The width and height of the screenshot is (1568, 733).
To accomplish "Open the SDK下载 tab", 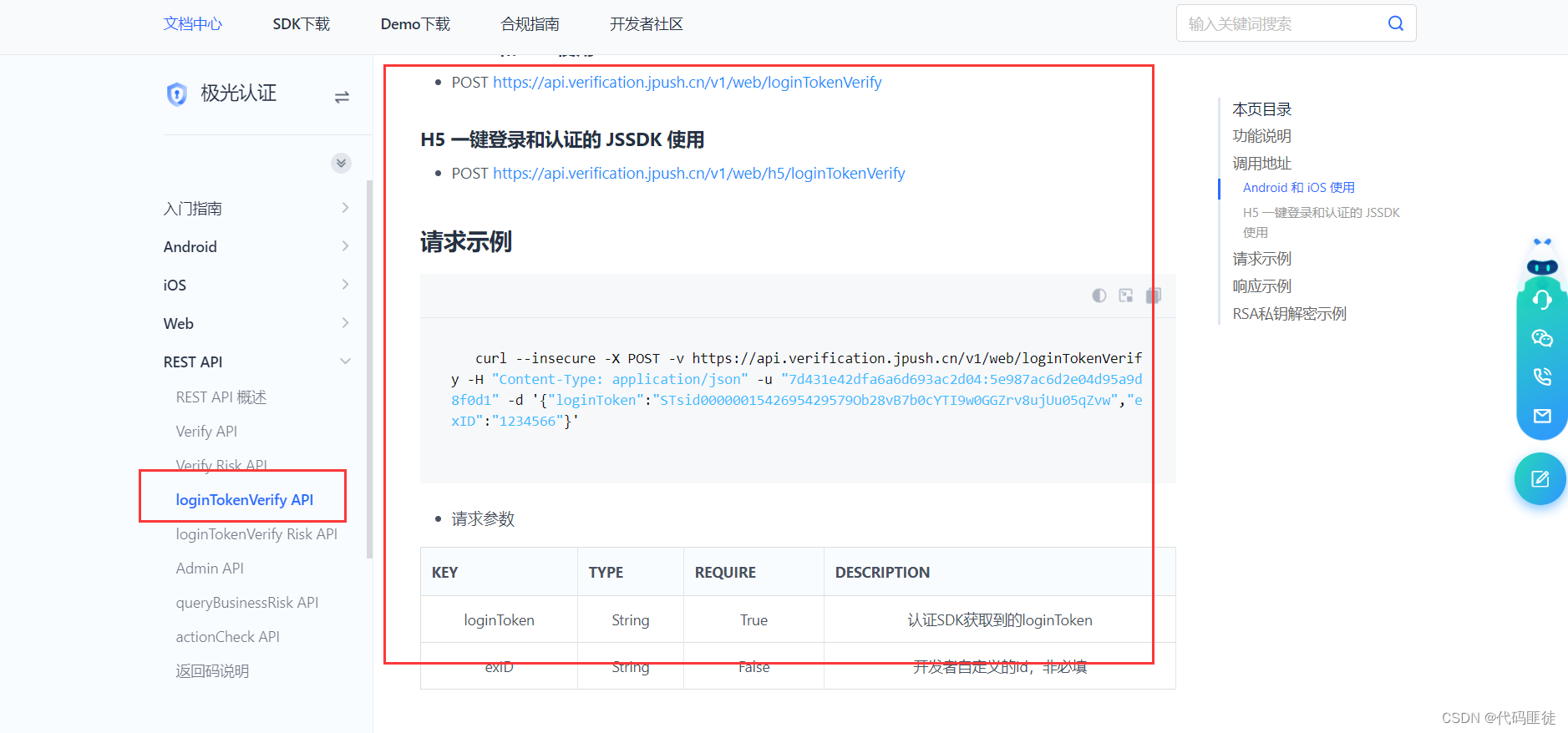I will point(302,24).
